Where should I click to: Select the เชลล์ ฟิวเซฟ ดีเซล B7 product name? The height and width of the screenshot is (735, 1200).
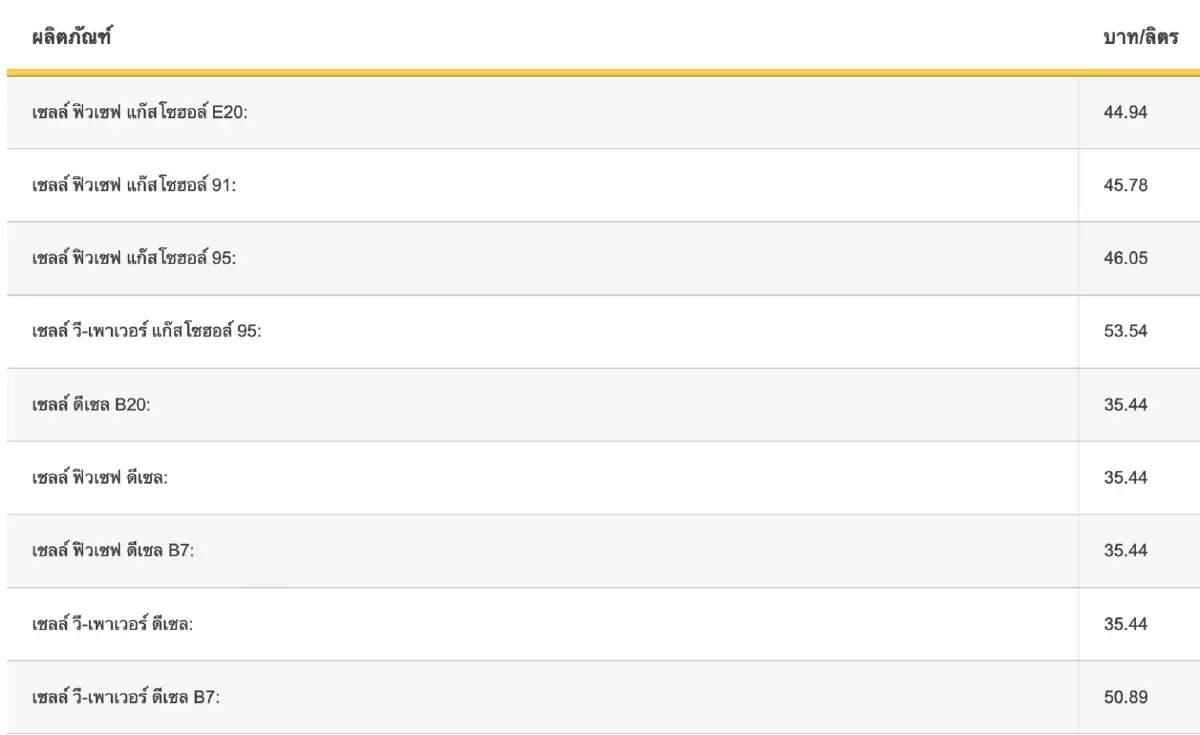[113, 551]
